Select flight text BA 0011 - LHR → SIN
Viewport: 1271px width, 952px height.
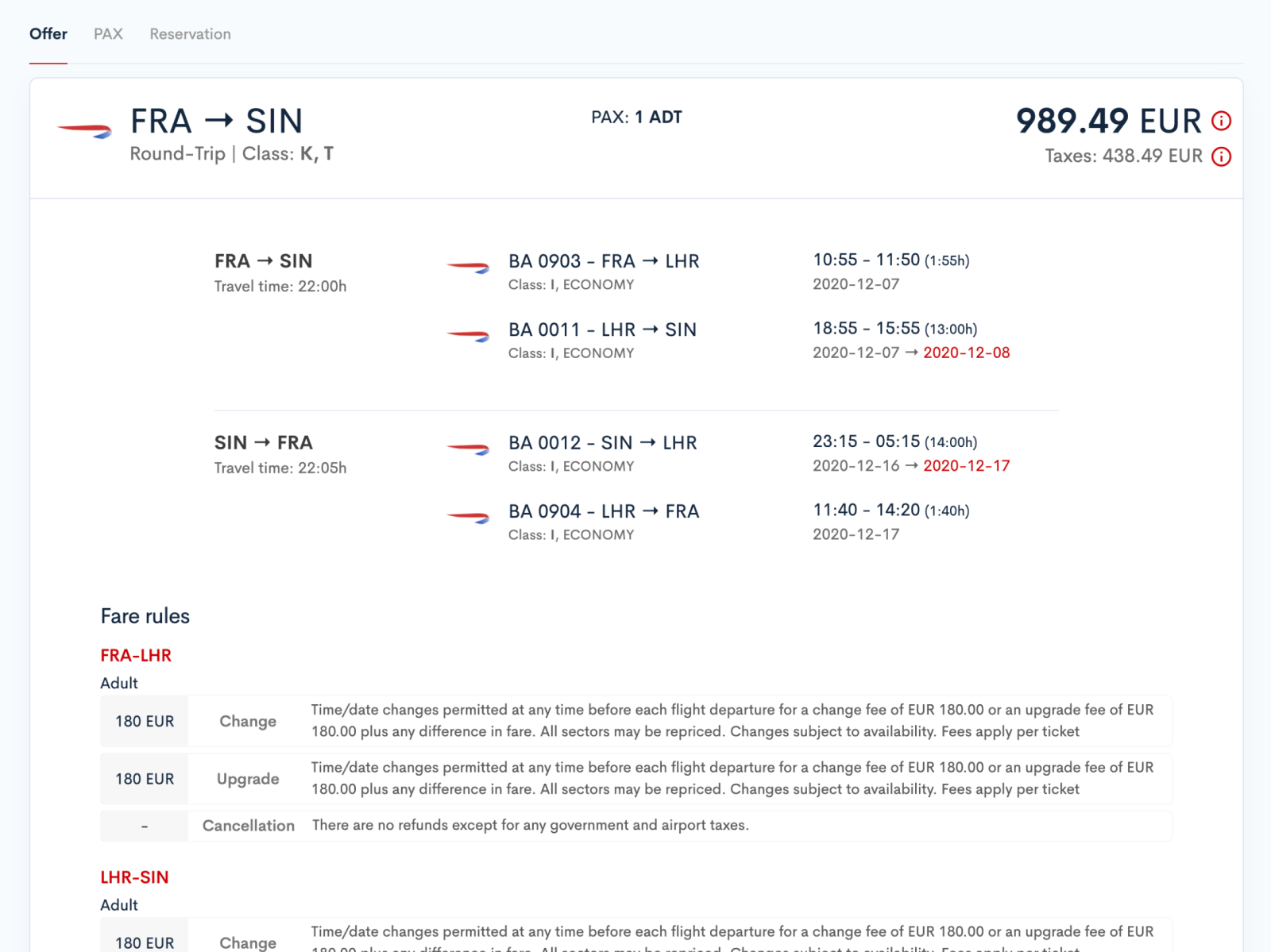coord(602,330)
